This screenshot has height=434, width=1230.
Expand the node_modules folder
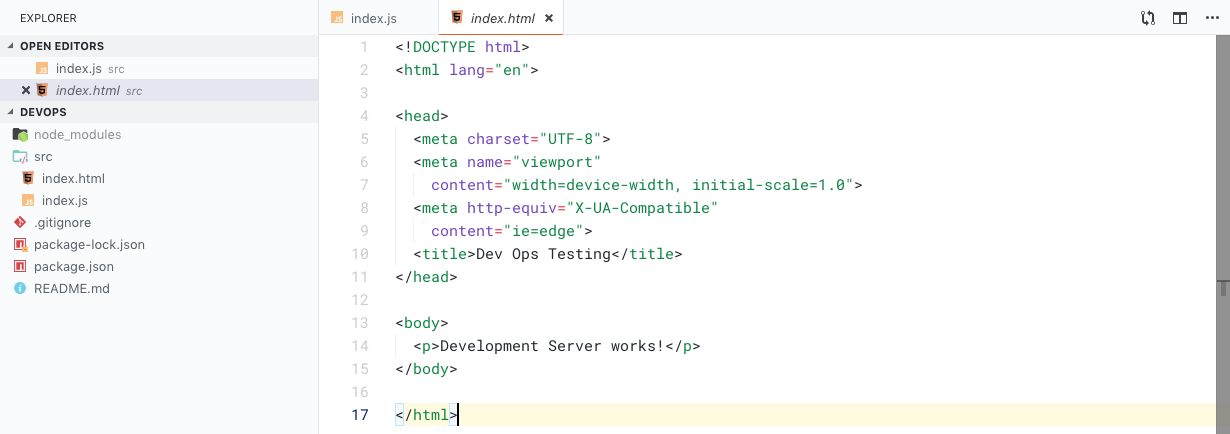[x=77, y=134]
